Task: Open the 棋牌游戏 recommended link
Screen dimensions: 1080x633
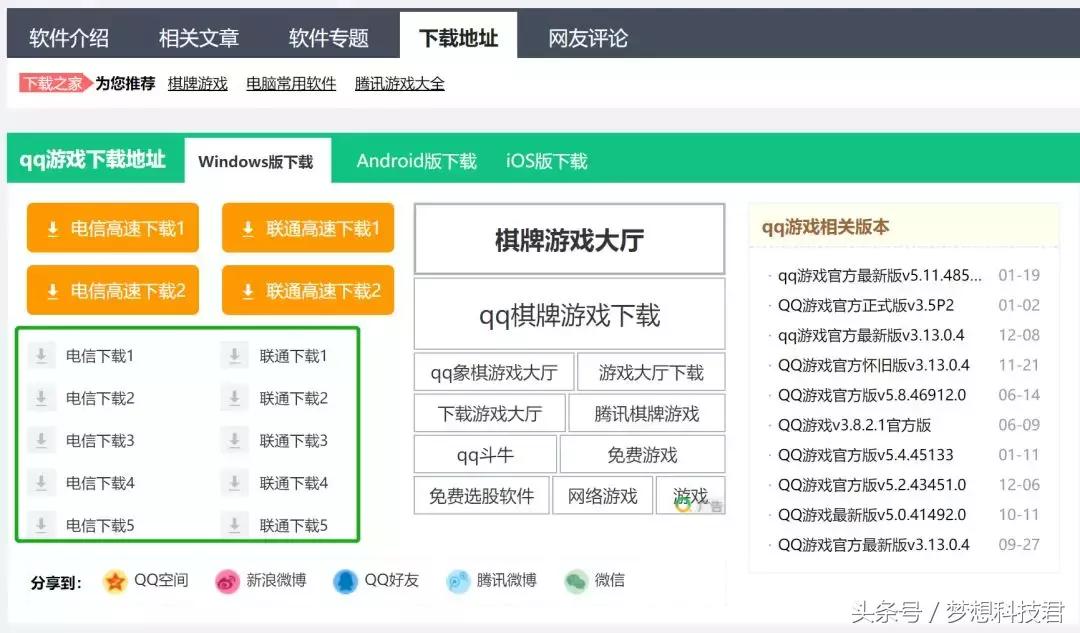Action: tap(197, 84)
